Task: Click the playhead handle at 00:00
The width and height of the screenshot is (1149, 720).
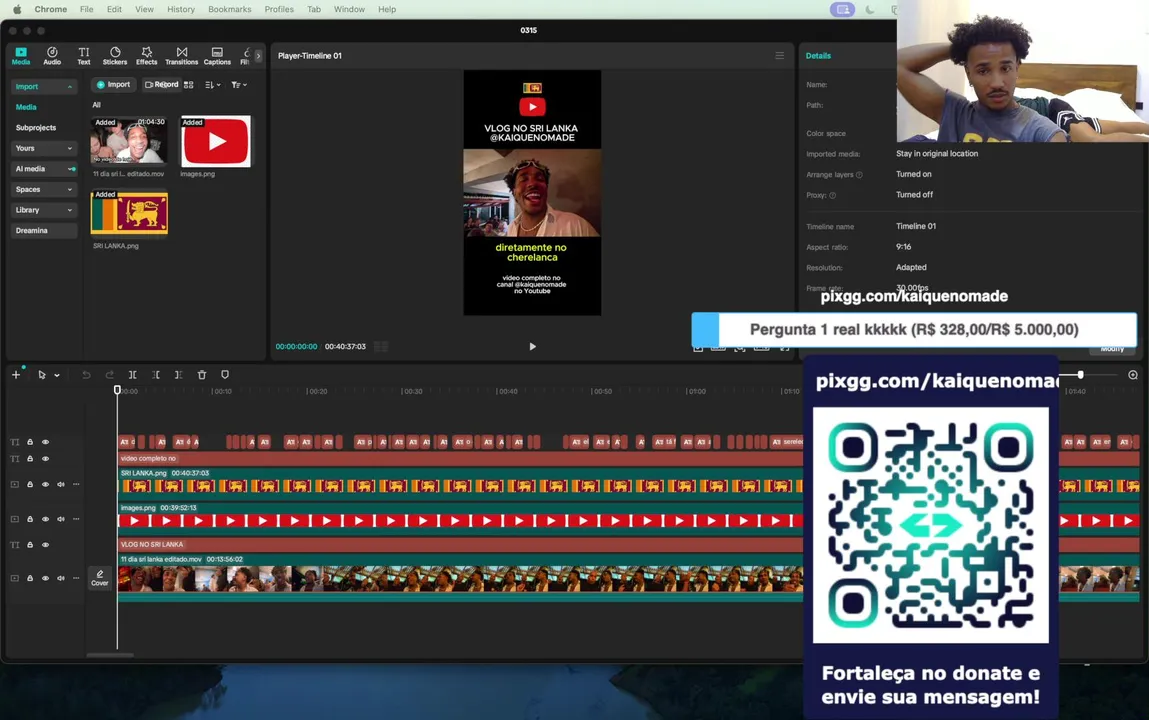Action: 117,390
